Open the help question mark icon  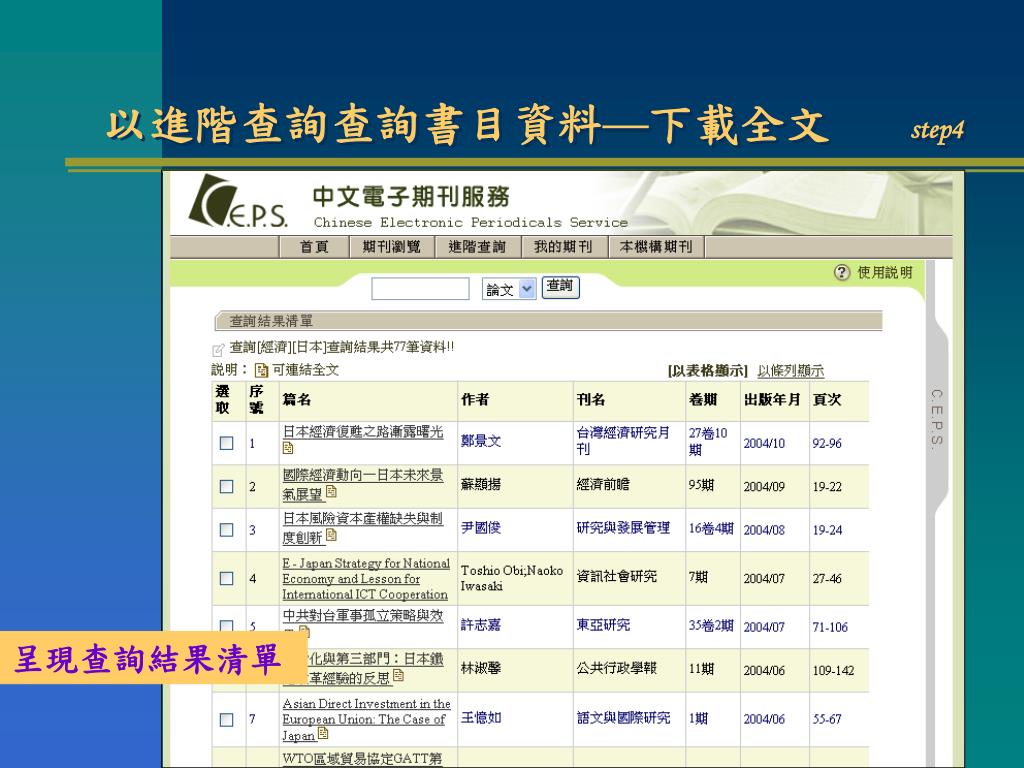click(x=842, y=272)
